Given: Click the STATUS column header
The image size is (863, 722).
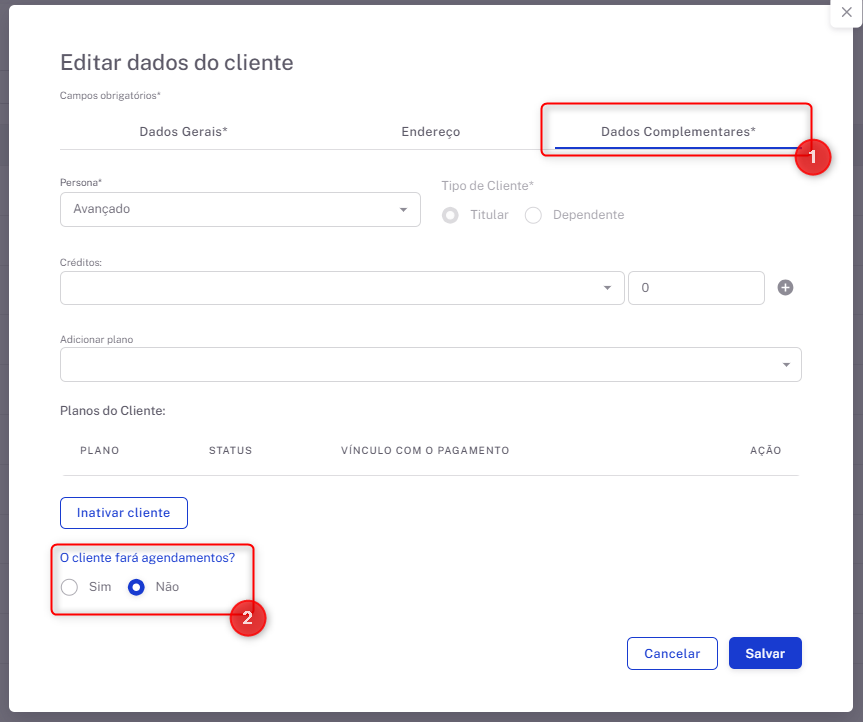Looking at the screenshot, I should click(x=230, y=451).
